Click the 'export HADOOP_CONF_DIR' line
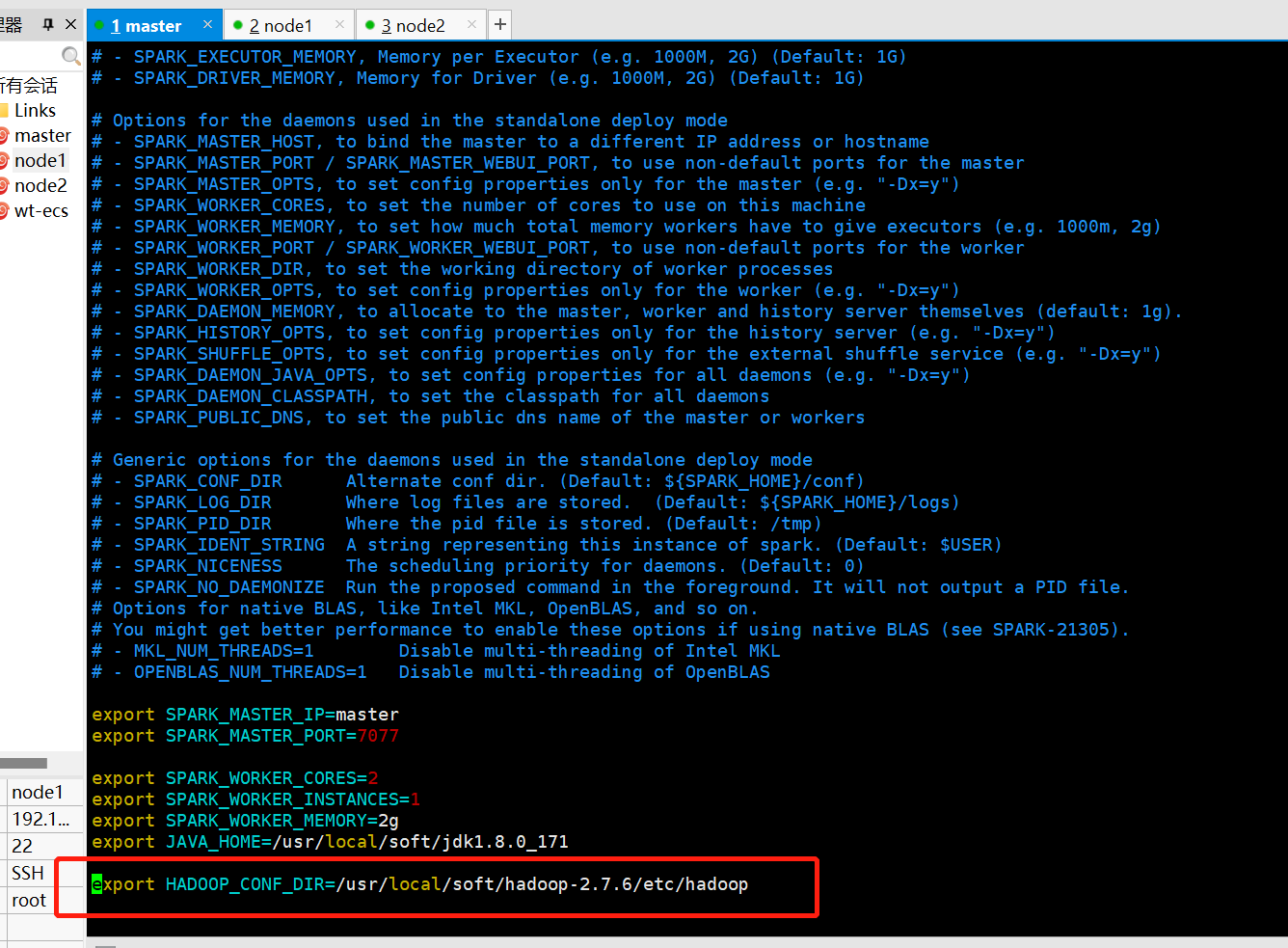 tap(420, 884)
